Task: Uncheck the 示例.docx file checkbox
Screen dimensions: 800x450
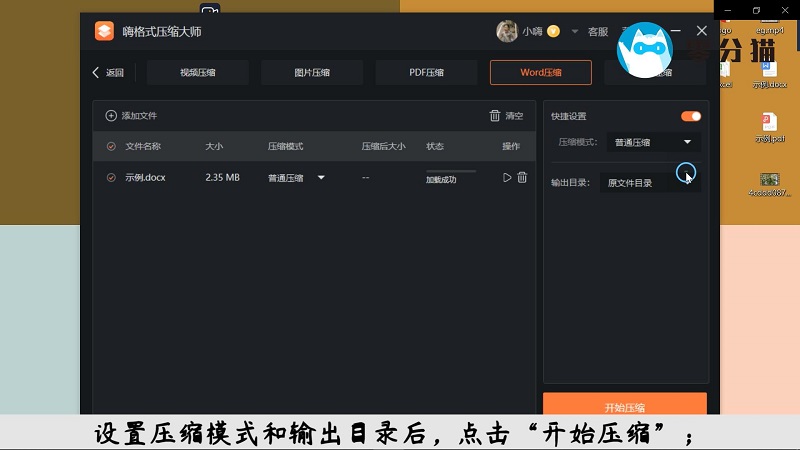Action: (111, 178)
